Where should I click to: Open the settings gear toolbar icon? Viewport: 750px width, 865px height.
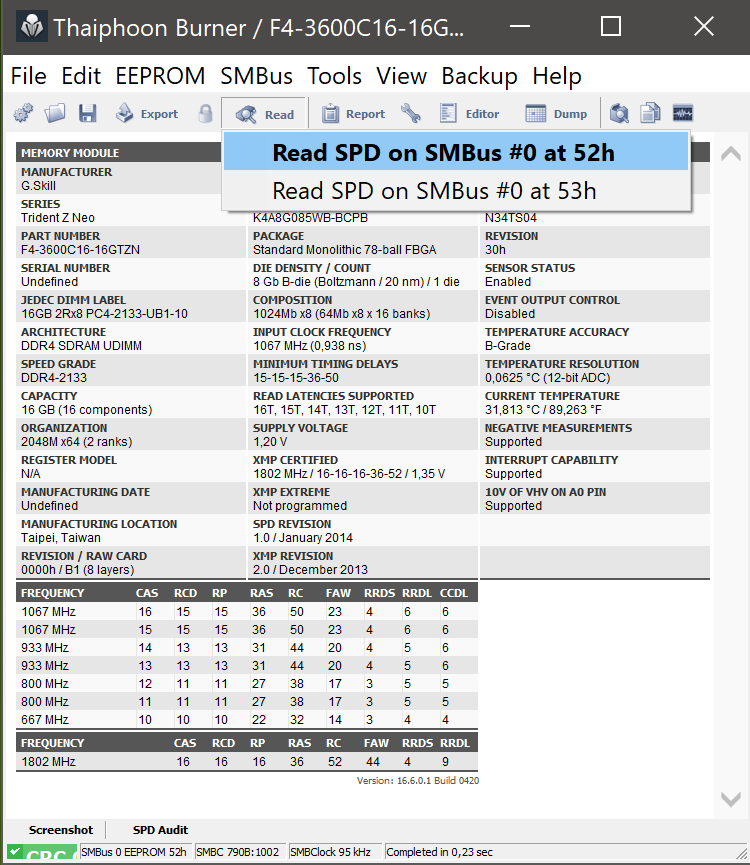[x=23, y=113]
